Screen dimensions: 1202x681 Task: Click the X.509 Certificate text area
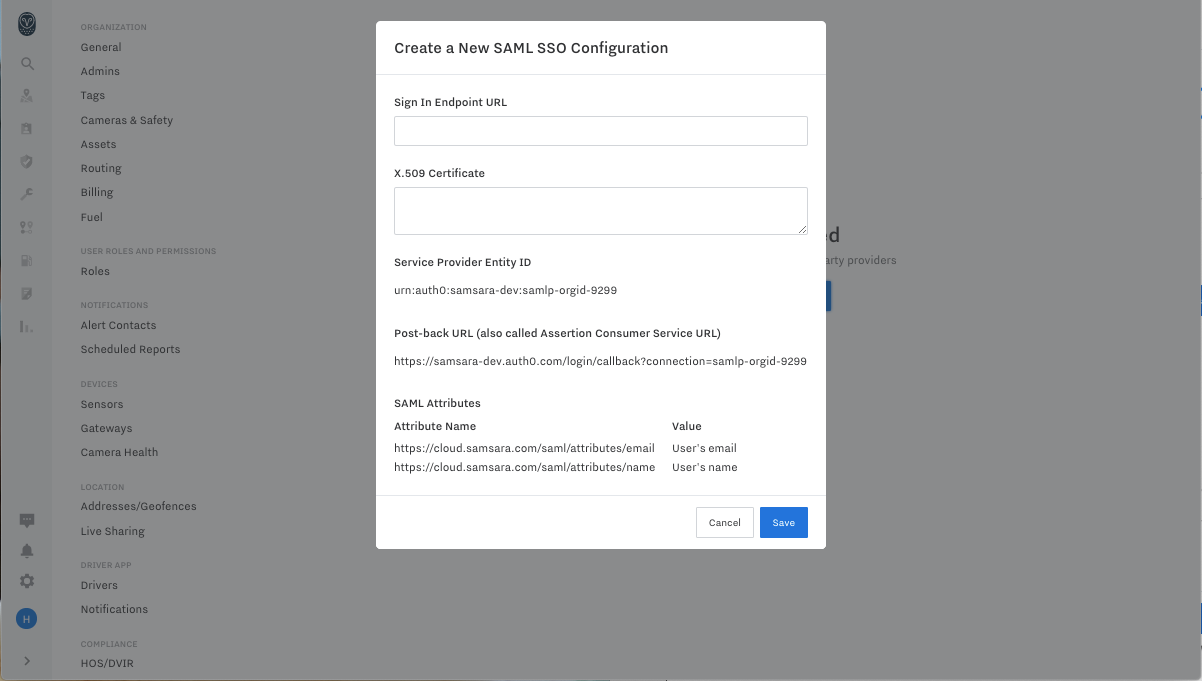tap(601, 211)
